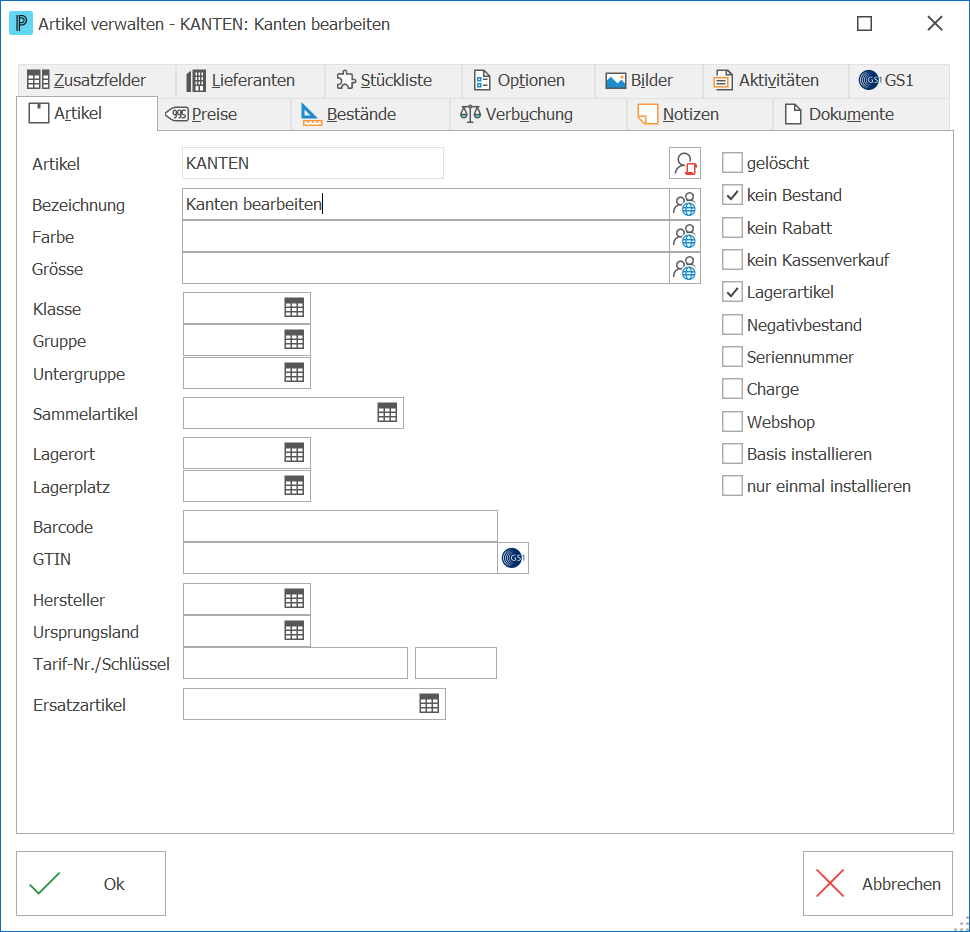Open Ersatzartikel lookup table icon
The width and height of the screenshot is (970, 932).
tap(429, 704)
